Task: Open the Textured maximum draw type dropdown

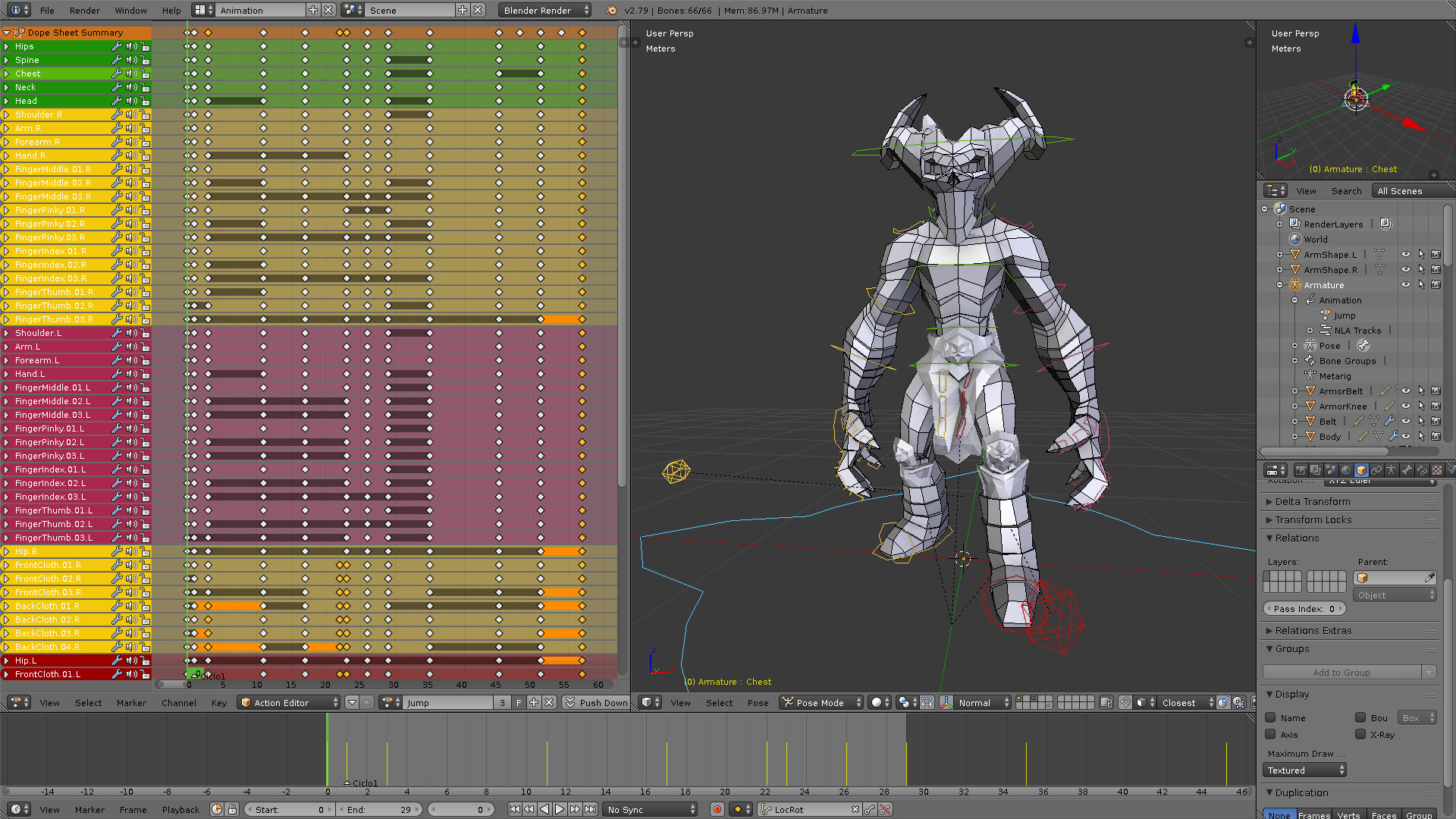Action: pyautogui.click(x=1304, y=770)
